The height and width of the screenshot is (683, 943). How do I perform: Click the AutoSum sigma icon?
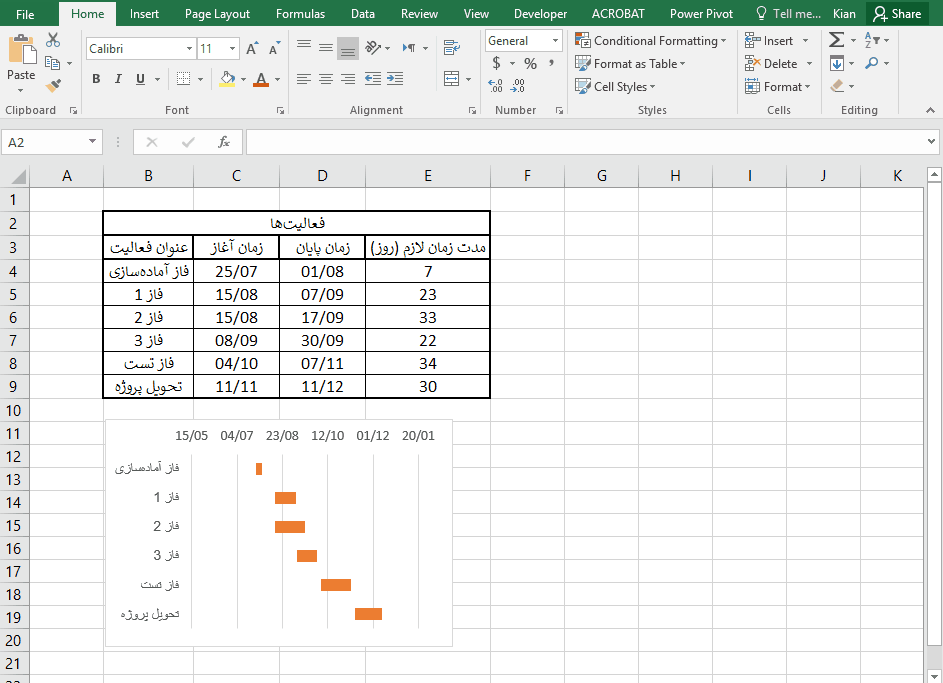point(836,40)
